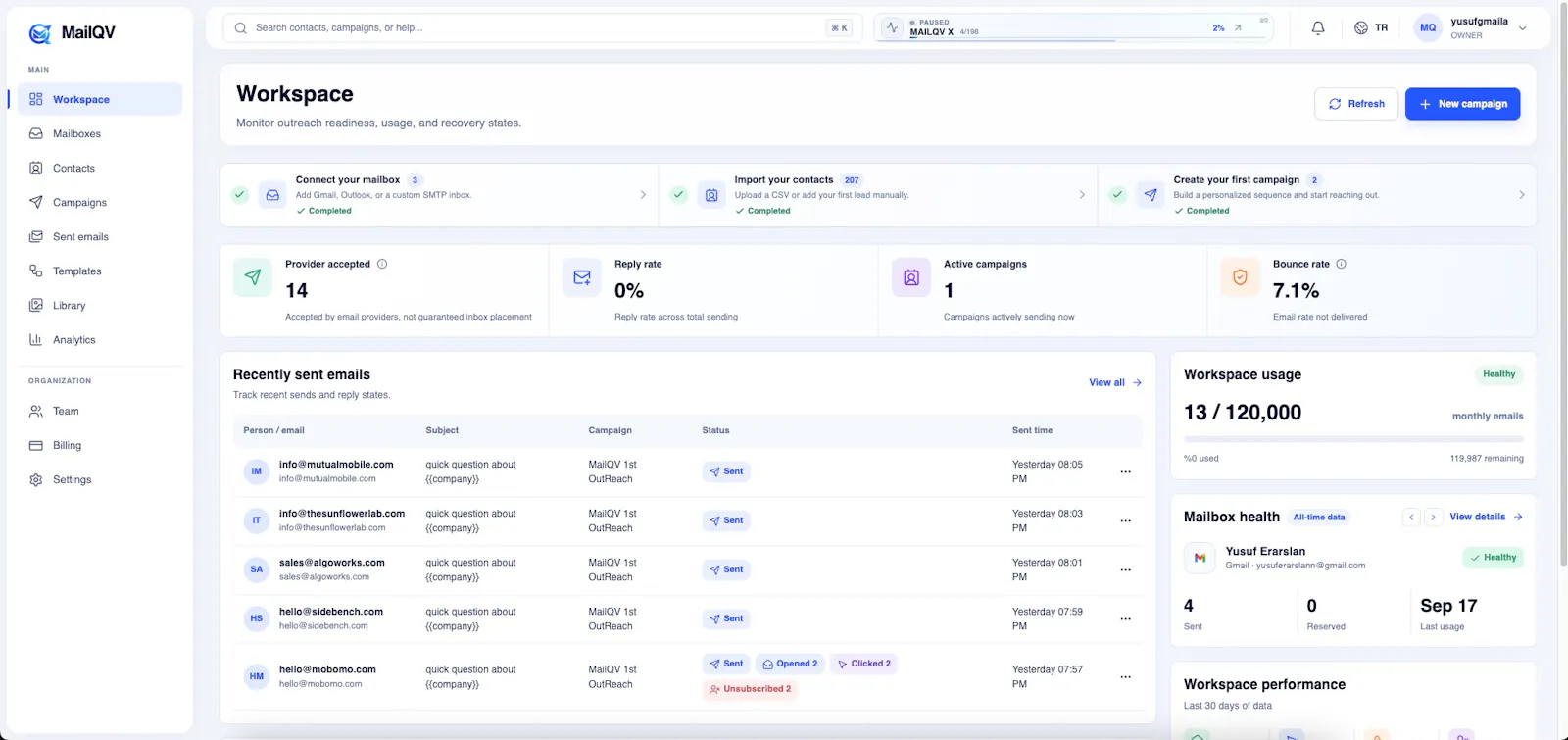Click the Import your contacts icon
Screen dimensions: 1568x740
[711, 195]
